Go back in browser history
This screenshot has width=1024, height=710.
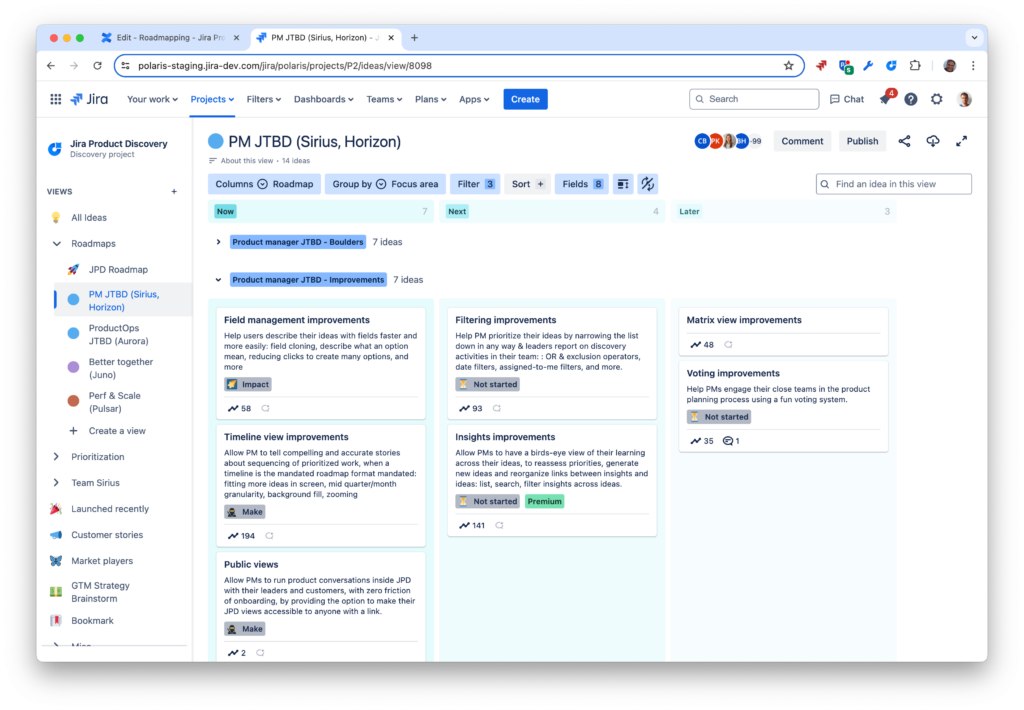51,65
